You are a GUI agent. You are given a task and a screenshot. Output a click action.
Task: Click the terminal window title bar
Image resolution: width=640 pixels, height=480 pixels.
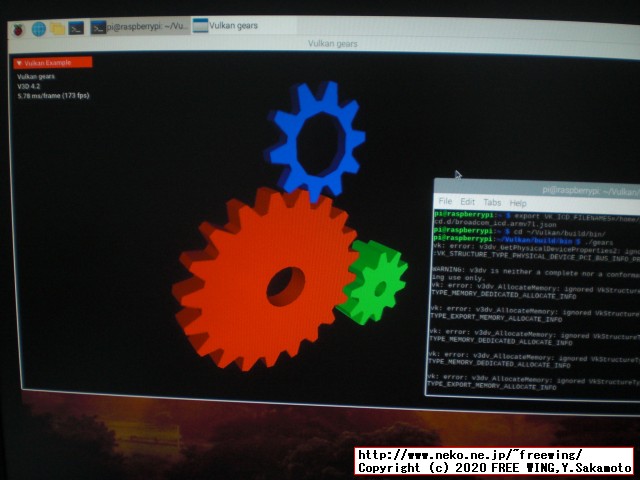coord(537,189)
